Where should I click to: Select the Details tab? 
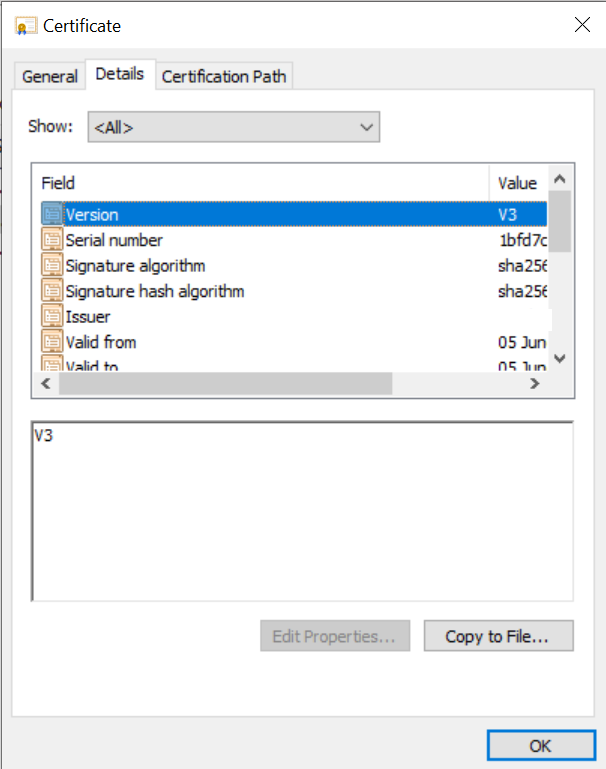click(x=120, y=74)
